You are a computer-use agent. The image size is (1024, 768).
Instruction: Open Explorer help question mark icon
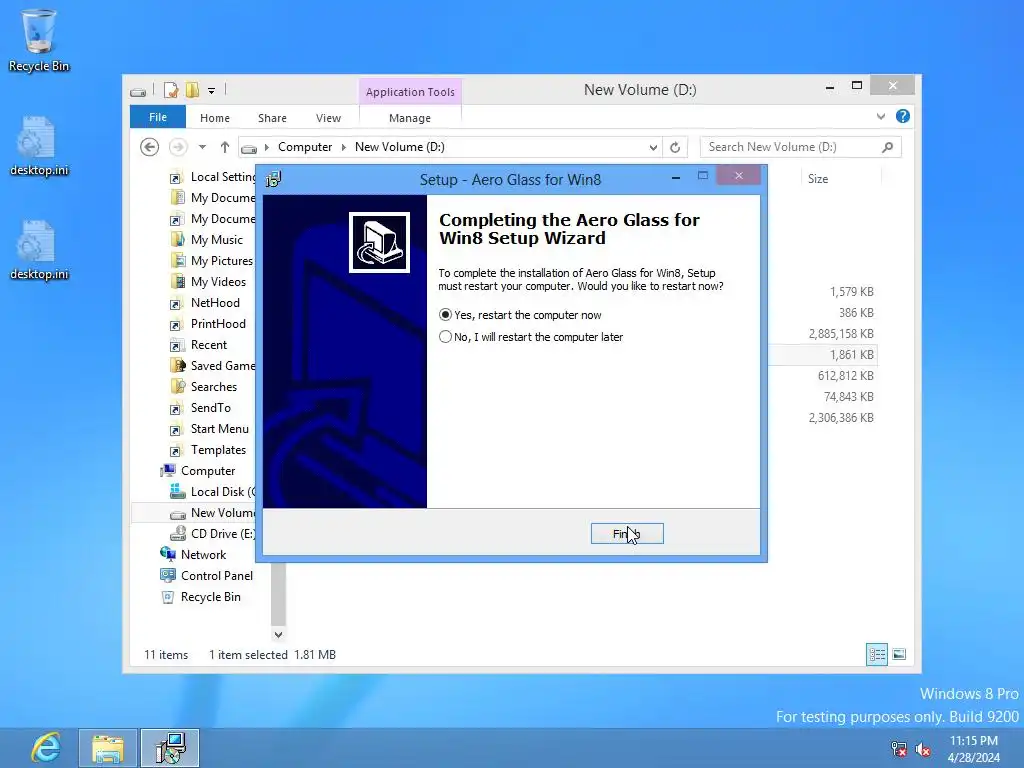[x=903, y=116]
